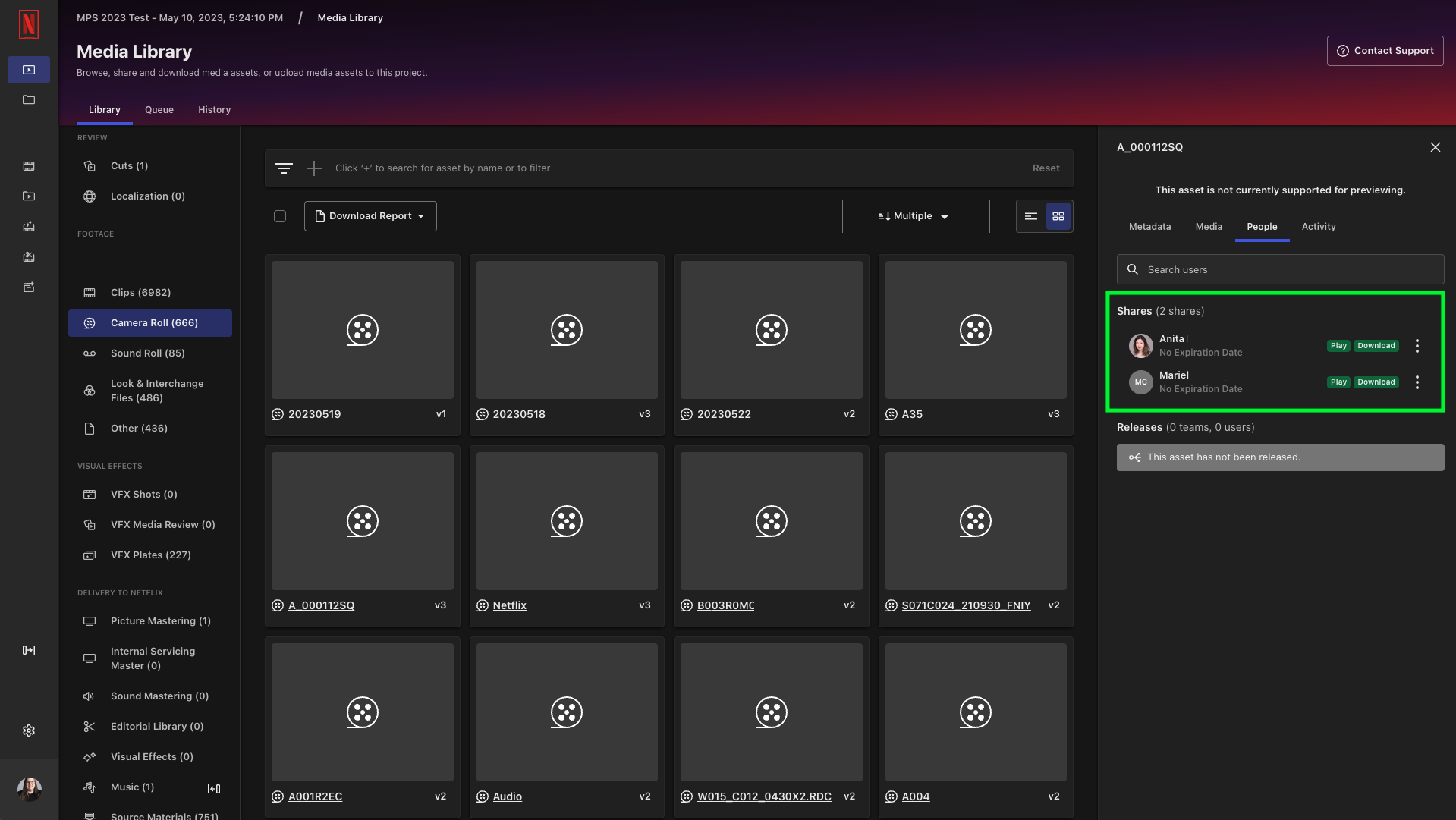Screen dimensions: 1456x820
Task: Click the Netflix asset thumbnail
Action: 567,521
